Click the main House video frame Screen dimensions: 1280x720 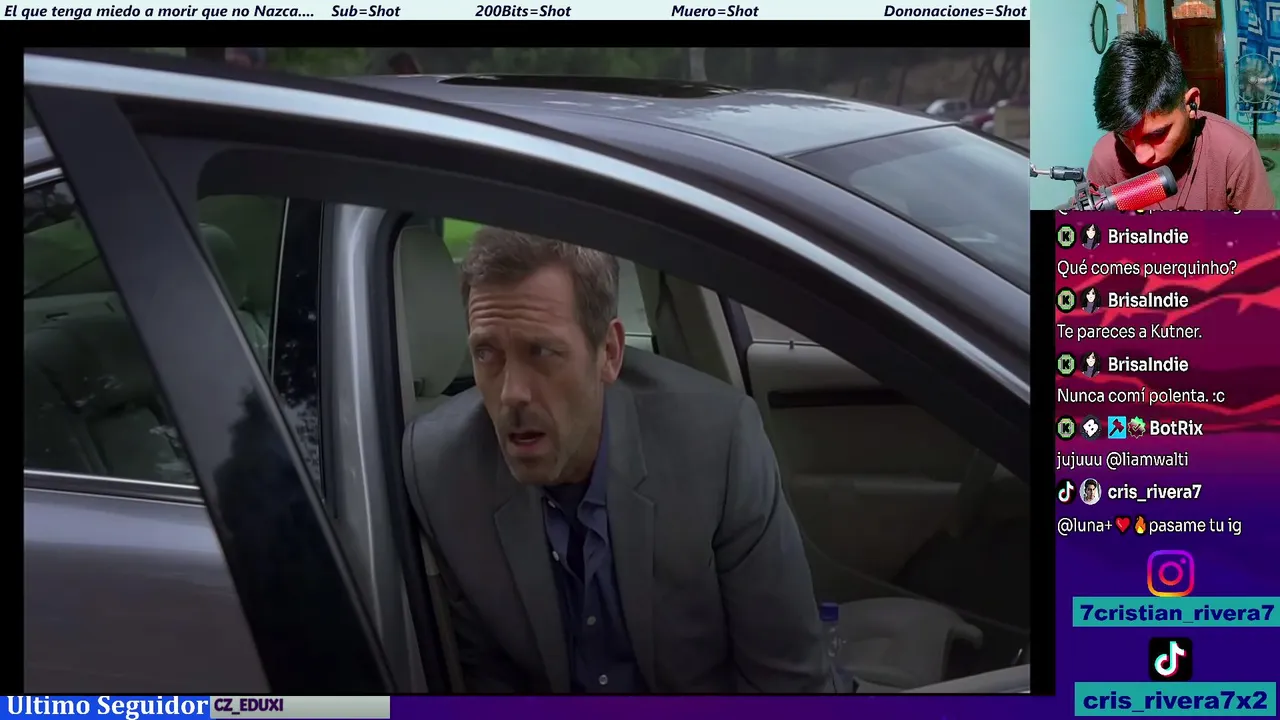coord(527,370)
